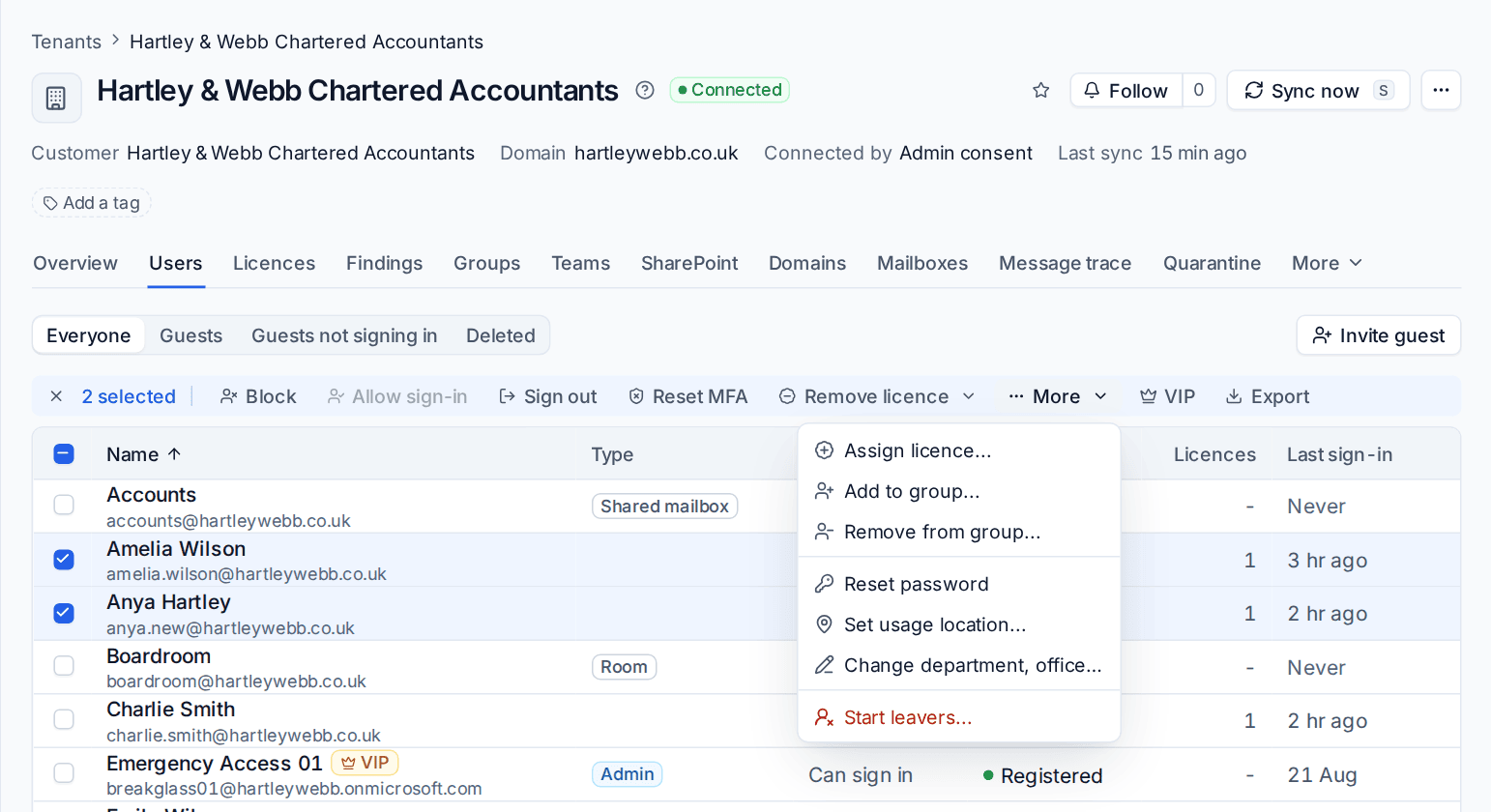Filter by Guests not signing in
Viewport: 1491px width, 812px height.
click(344, 335)
